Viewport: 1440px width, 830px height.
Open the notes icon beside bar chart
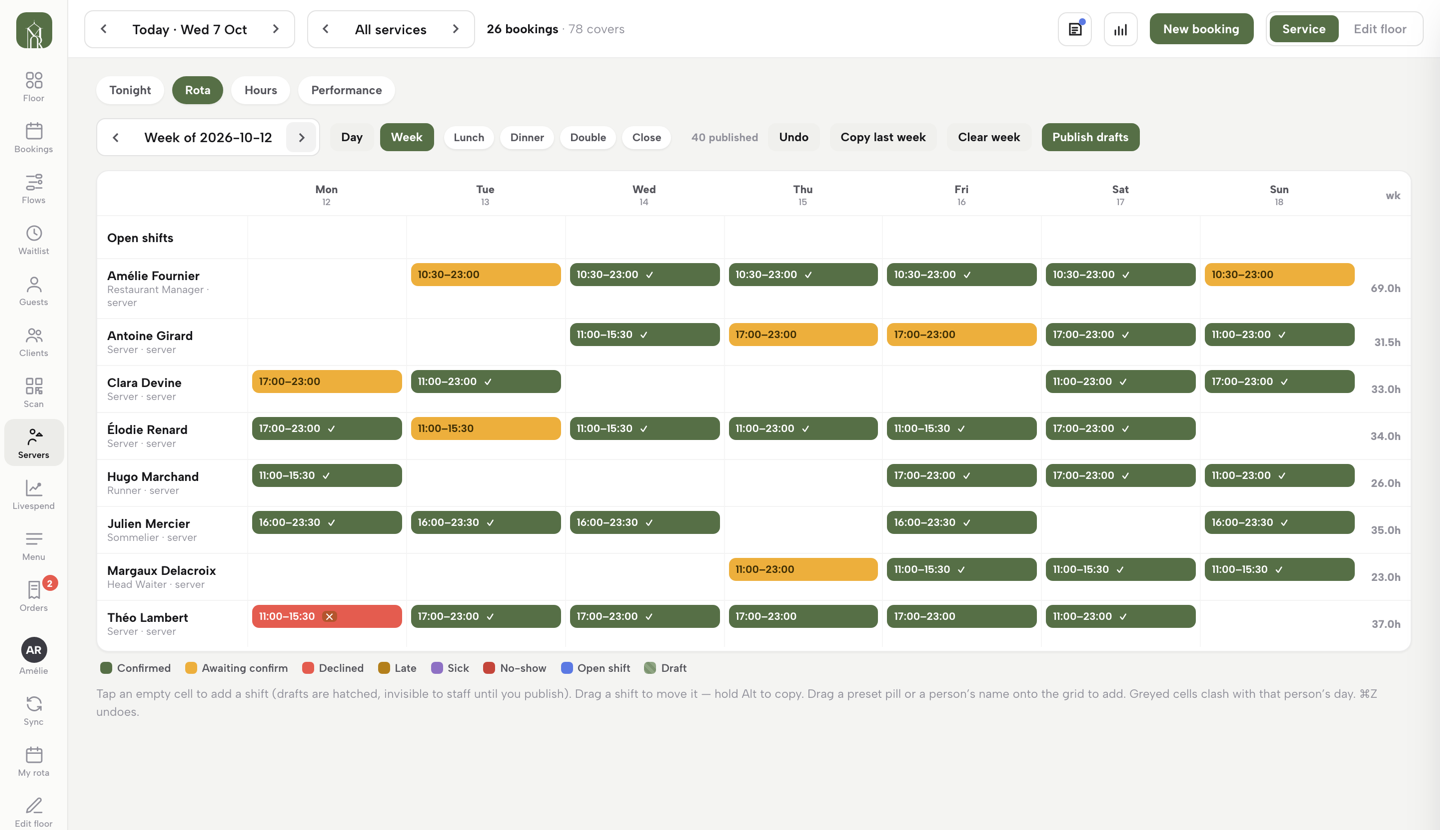(1075, 29)
